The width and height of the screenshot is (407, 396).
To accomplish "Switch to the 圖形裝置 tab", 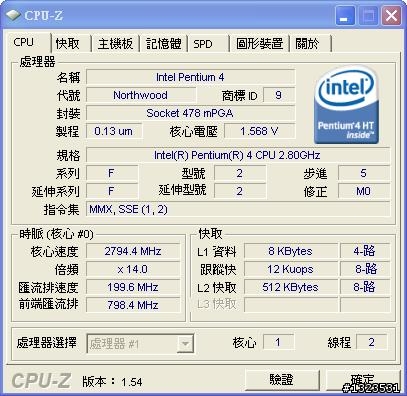I will (259, 44).
